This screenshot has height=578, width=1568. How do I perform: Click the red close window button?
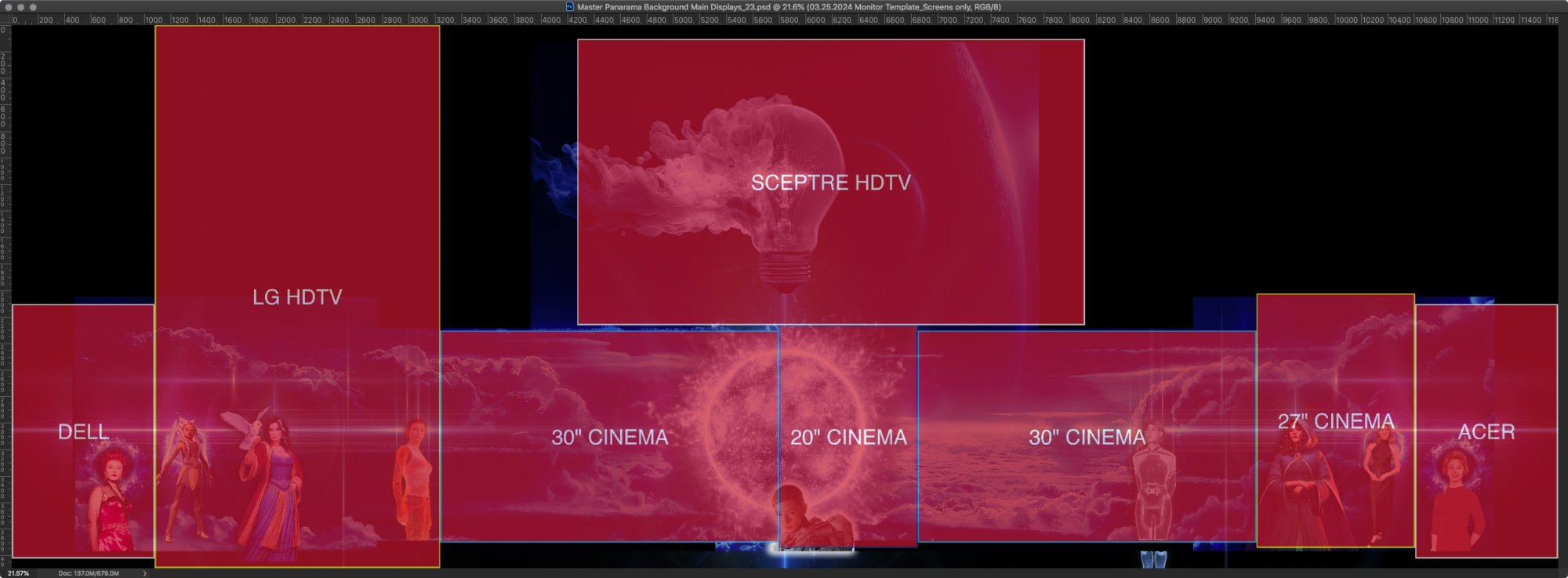pos(9,6)
